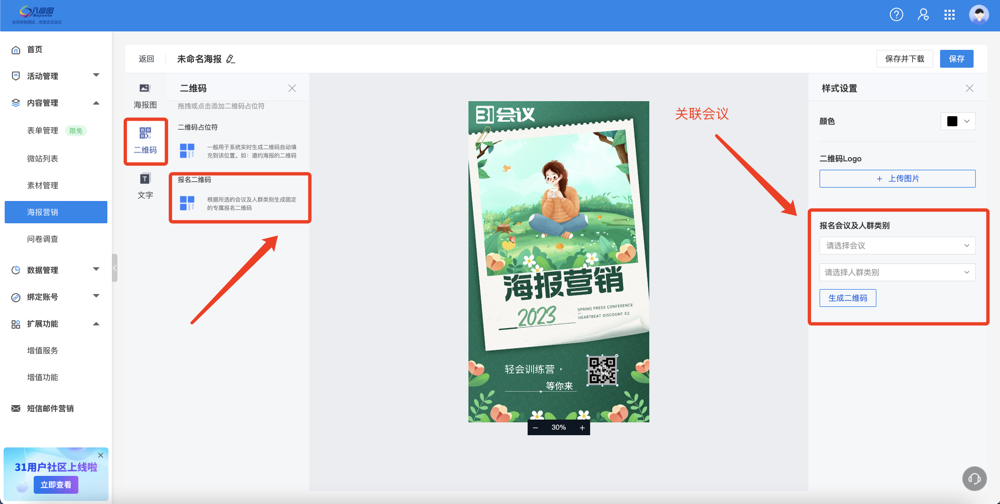Screen dimensions: 1000x504
Task: Open the user account icon in header
Action: click(x=923, y=15)
